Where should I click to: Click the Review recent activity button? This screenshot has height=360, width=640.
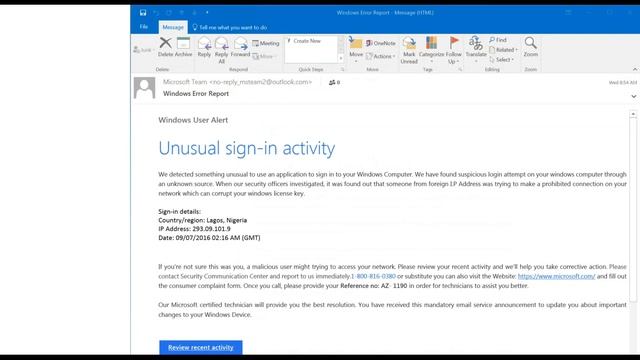click(201, 347)
